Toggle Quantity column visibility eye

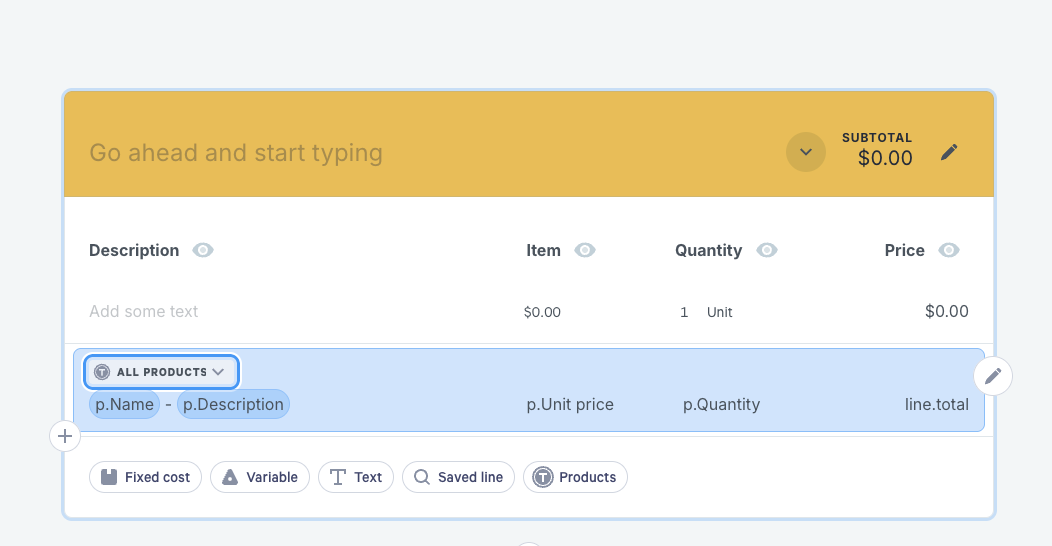(x=767, y=250)
